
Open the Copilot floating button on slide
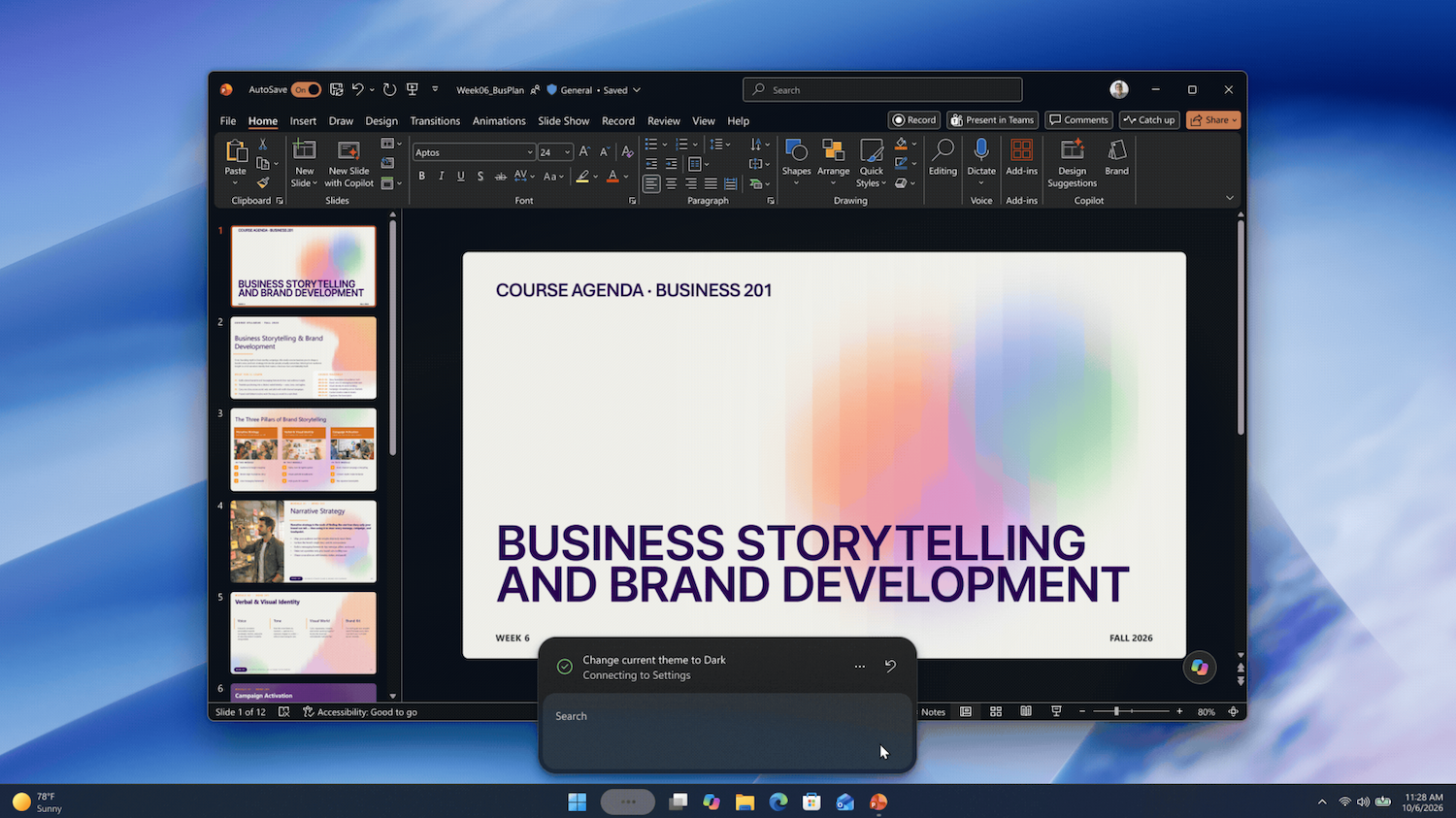point(1200,668)
